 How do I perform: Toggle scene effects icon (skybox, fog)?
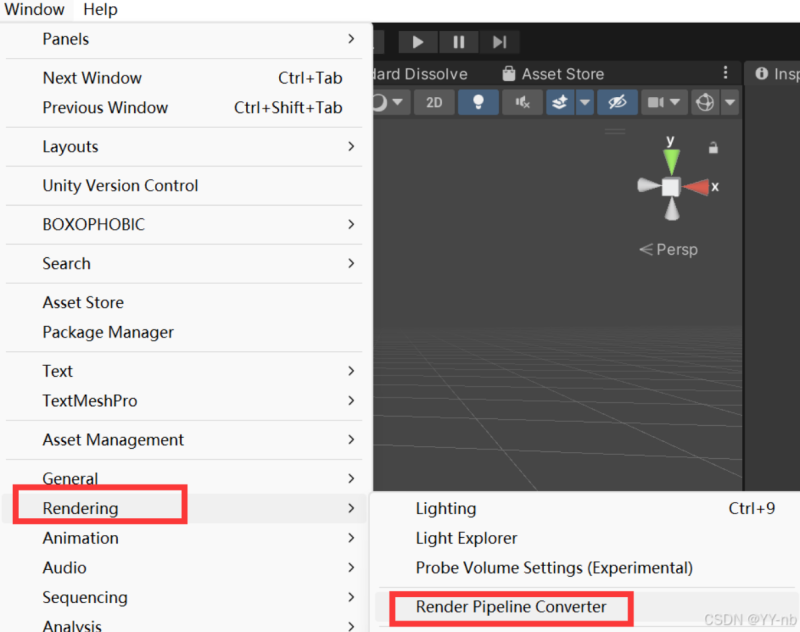coord(560,102)
